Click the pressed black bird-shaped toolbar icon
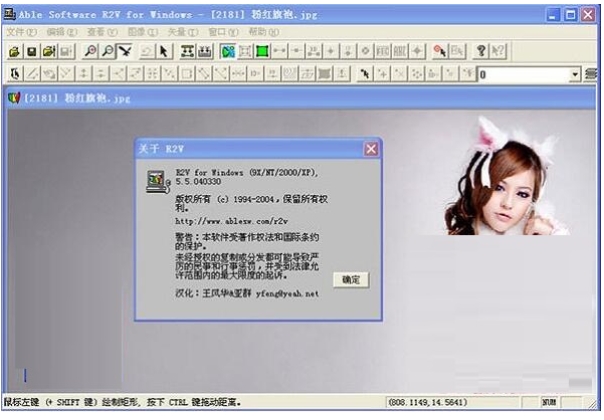The image size is (604, 420). pos(125,51)
